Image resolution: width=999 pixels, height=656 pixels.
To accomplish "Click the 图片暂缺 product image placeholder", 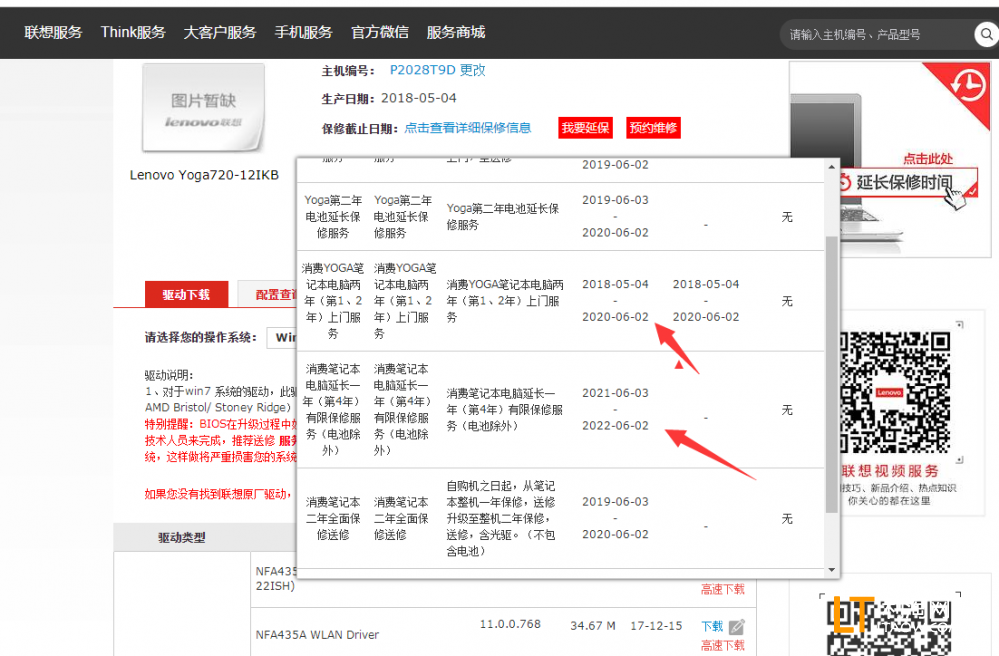I will [203, 108].
